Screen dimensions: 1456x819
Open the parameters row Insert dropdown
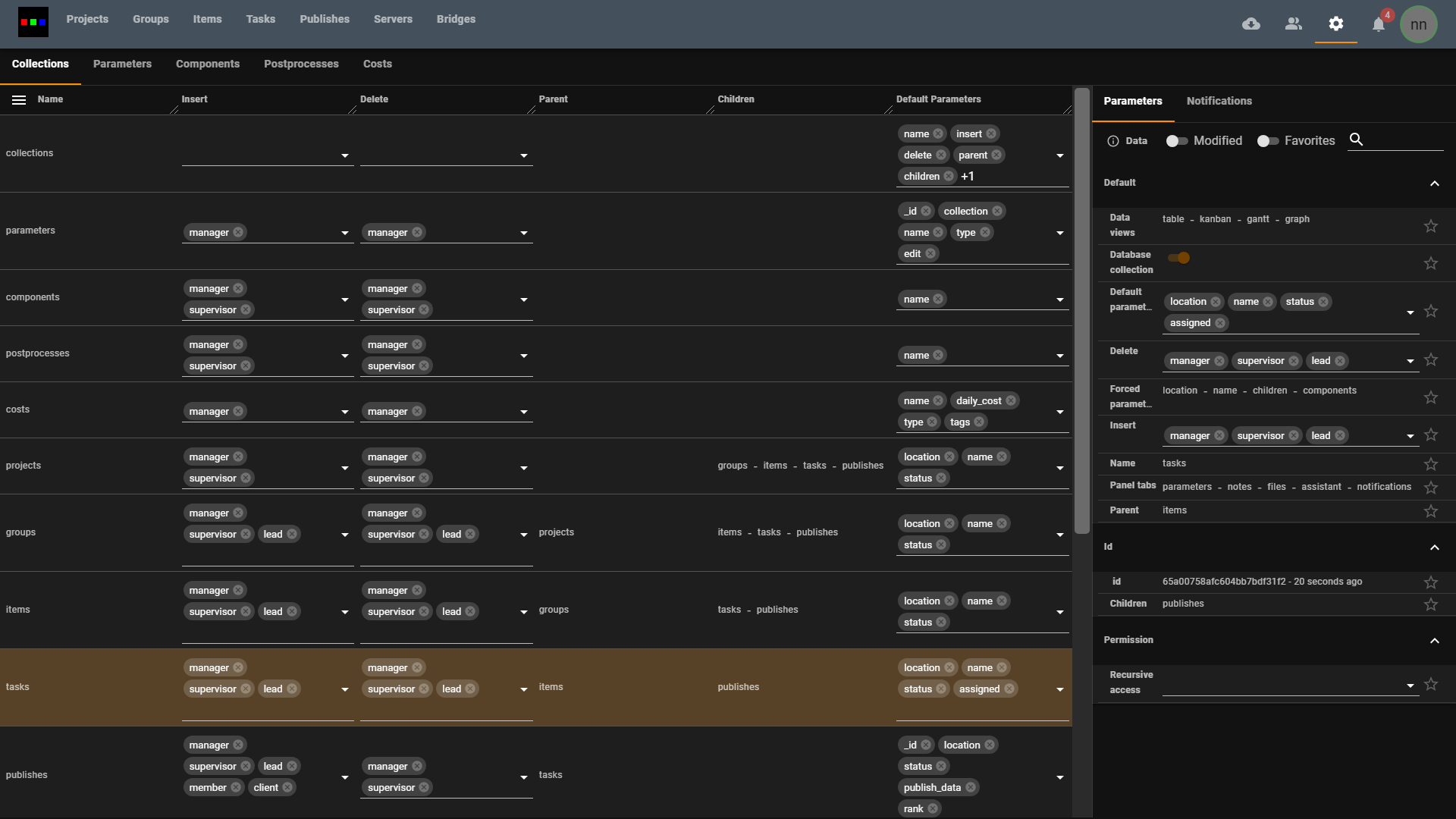tap(345, 234)
